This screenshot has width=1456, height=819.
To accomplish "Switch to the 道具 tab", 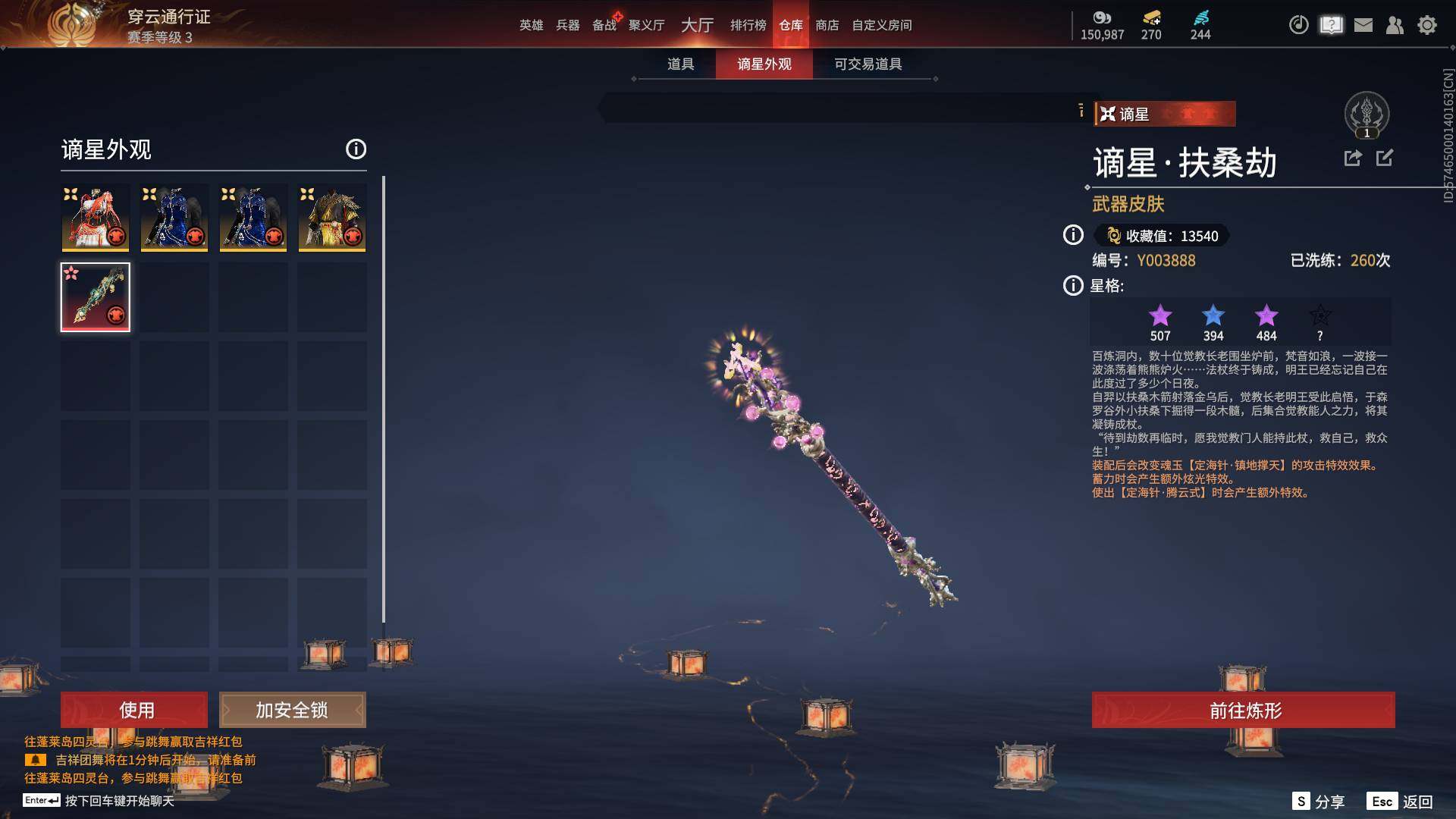I will [x=680, y=64].
